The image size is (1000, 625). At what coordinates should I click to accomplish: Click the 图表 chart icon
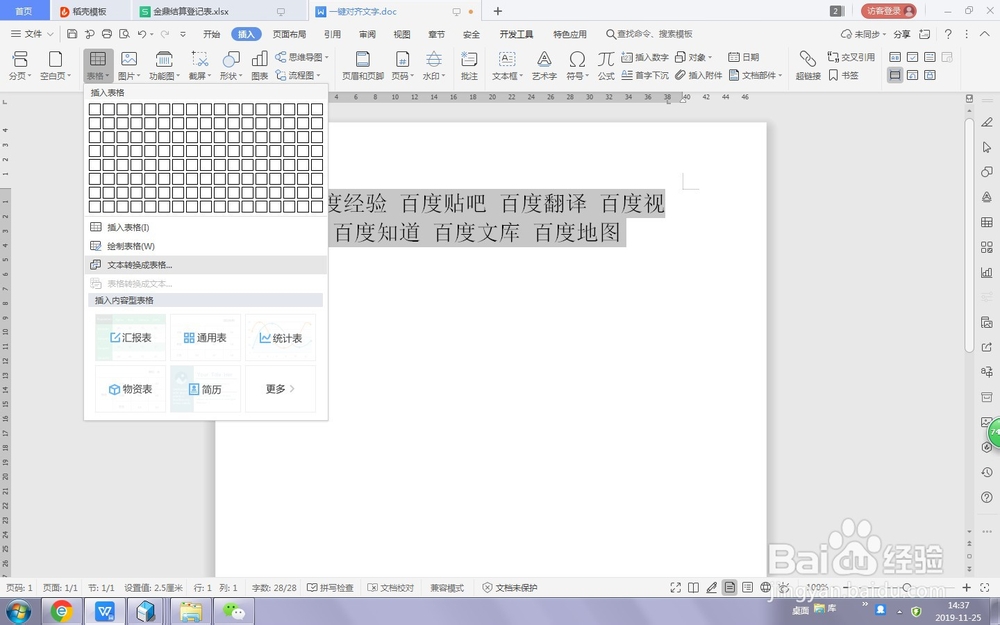click(x=260, y=59)
